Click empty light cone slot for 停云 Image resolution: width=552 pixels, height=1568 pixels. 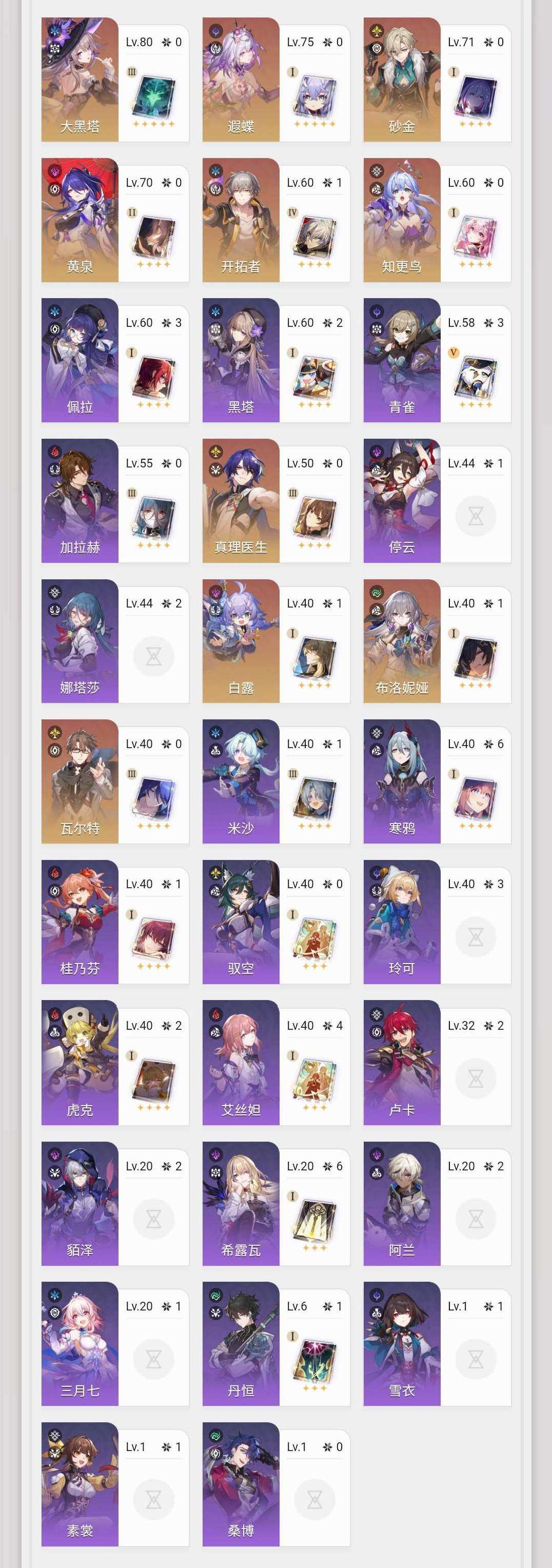point(476,517)
